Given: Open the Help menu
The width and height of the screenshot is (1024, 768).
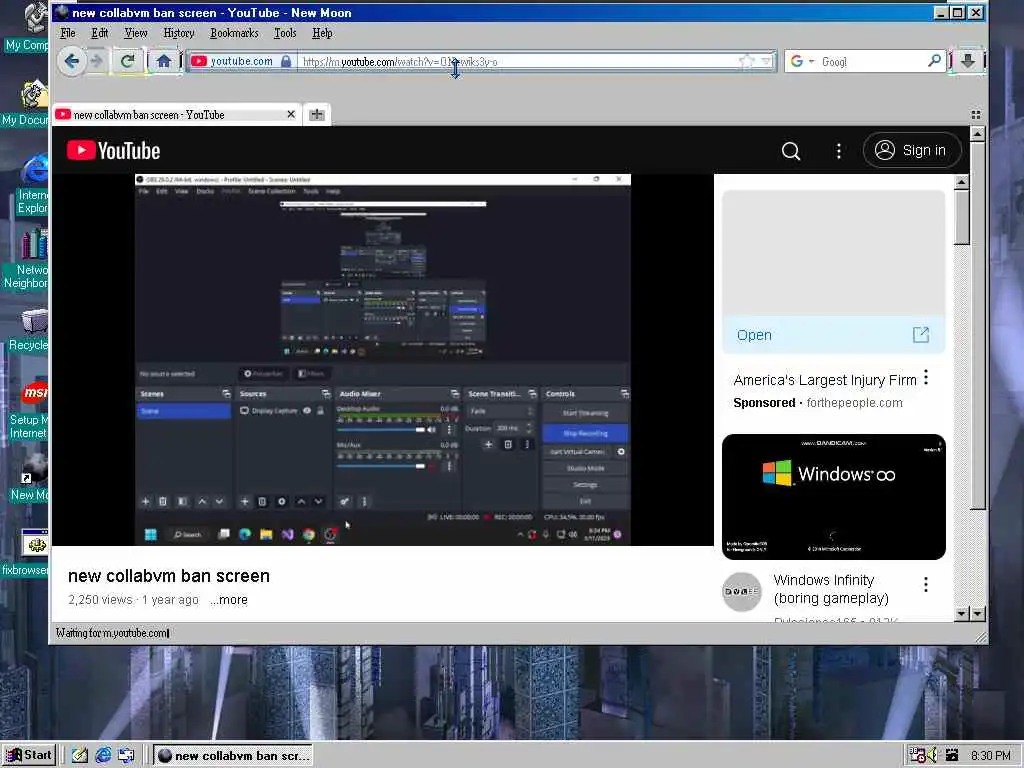Looking at the screenshot, I should pyautogui.click(x=322, y=33).
